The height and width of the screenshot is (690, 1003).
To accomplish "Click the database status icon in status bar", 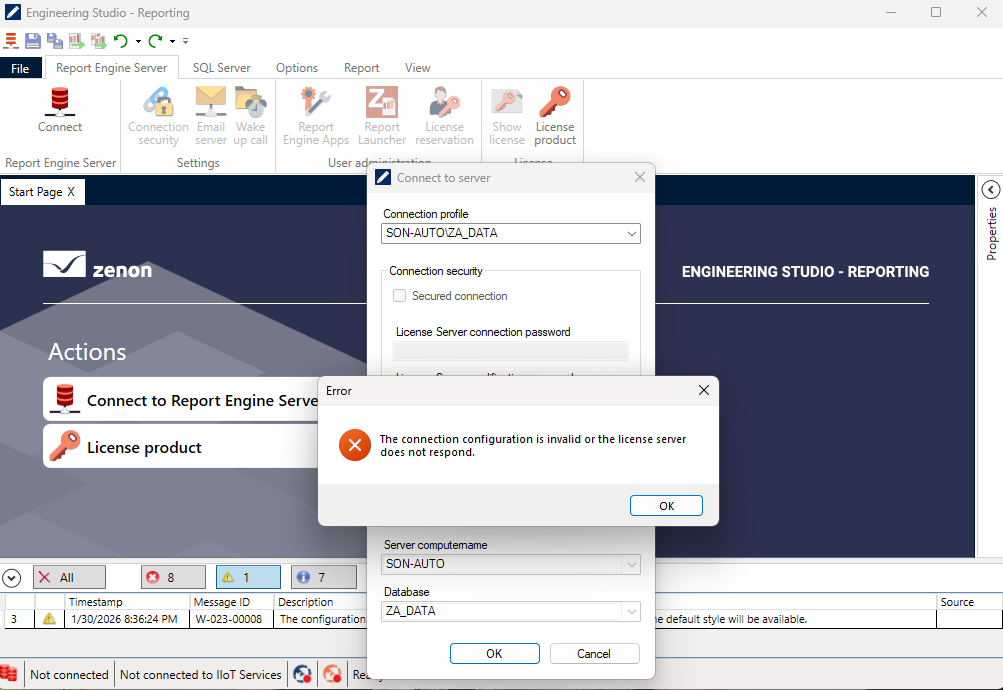I will pos(10,675).
